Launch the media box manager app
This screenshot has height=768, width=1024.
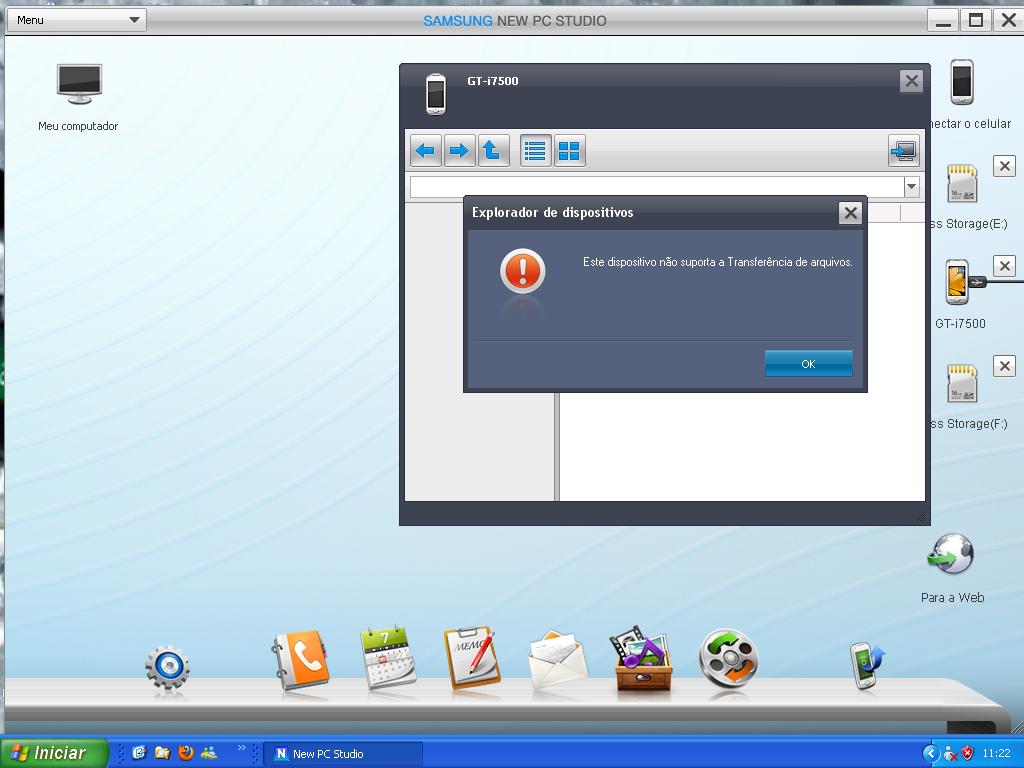coord(641,658)
